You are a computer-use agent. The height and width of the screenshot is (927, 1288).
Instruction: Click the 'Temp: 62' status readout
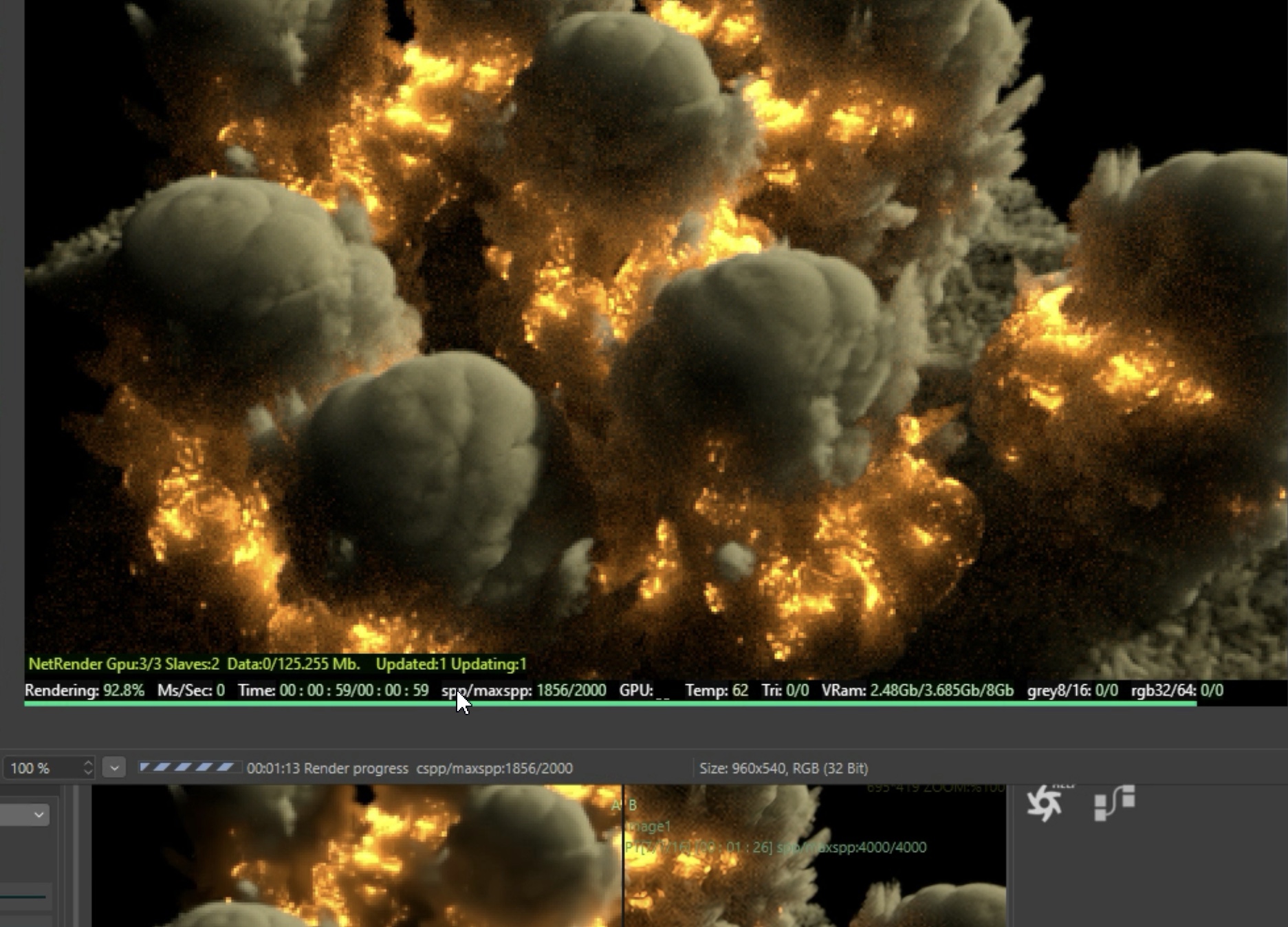coord(717,690)
